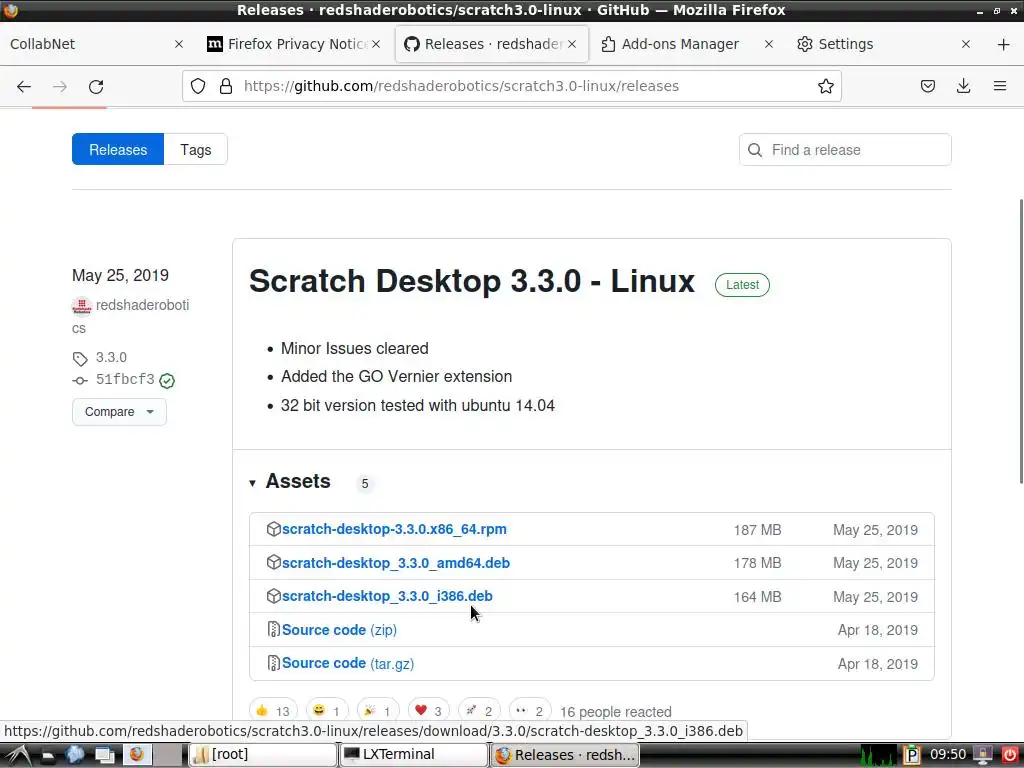Click the heart reaction
This screenshot has height=768, width=1024.
(x=429, y=711)
